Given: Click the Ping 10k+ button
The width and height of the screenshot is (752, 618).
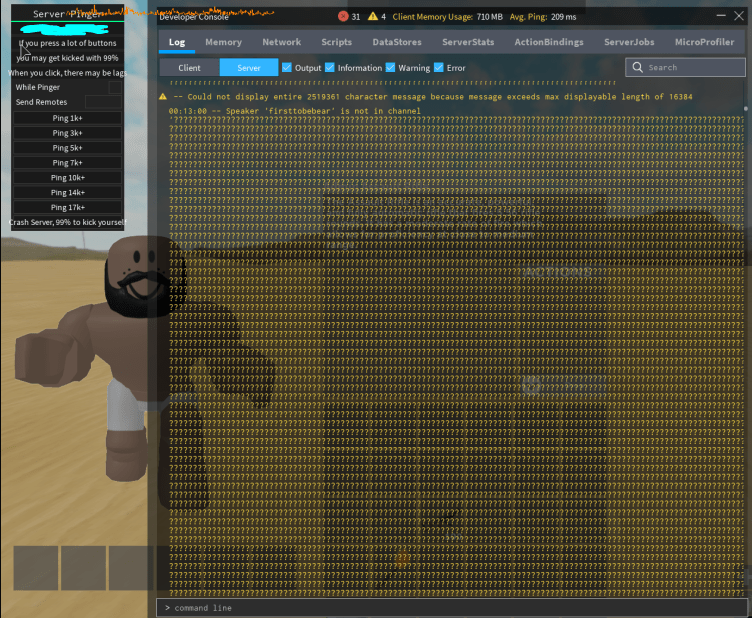Looking at the screenshot, I should click(x=68, y=177).
